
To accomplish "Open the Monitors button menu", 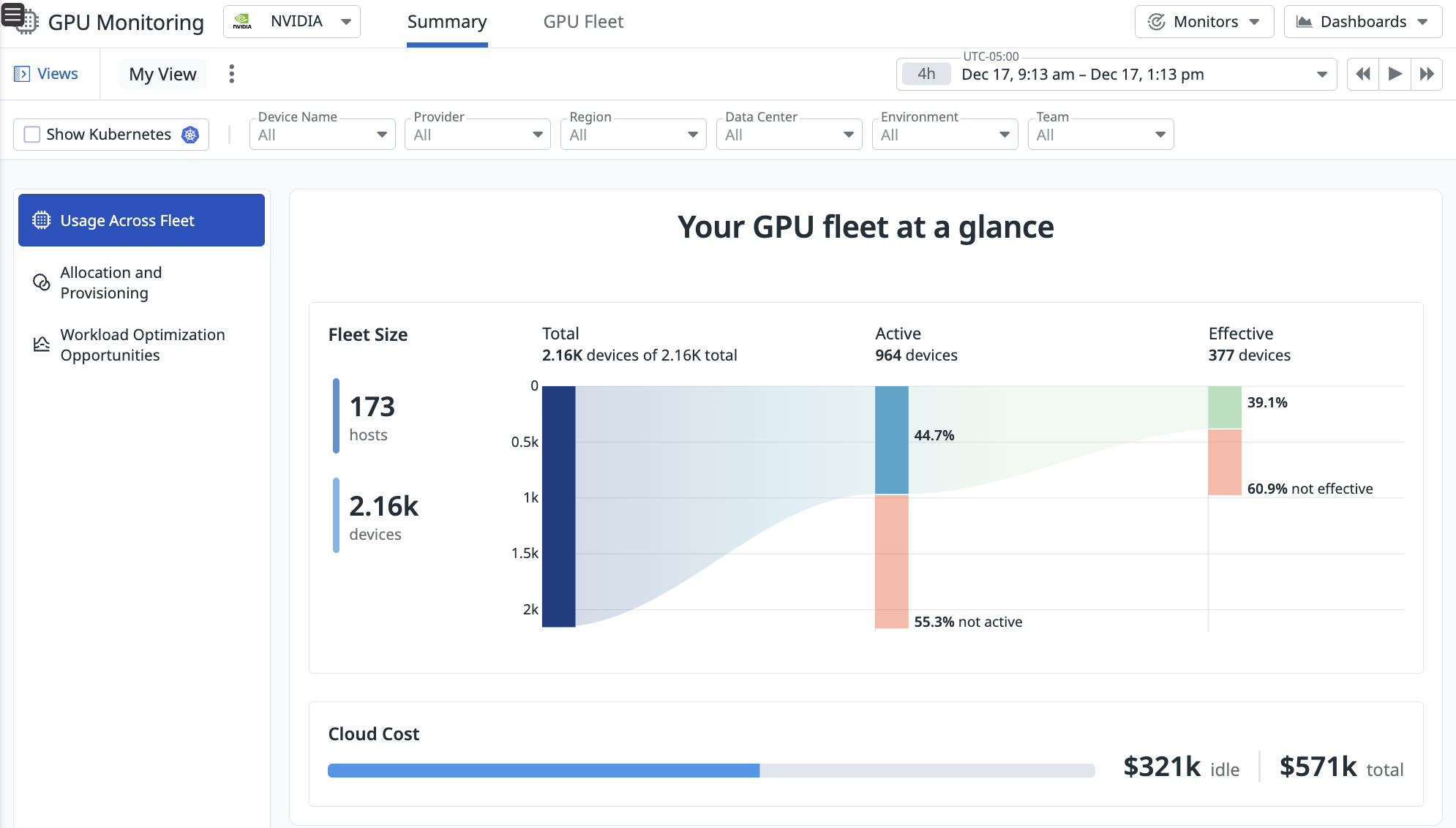I will tap(1204, 22).
